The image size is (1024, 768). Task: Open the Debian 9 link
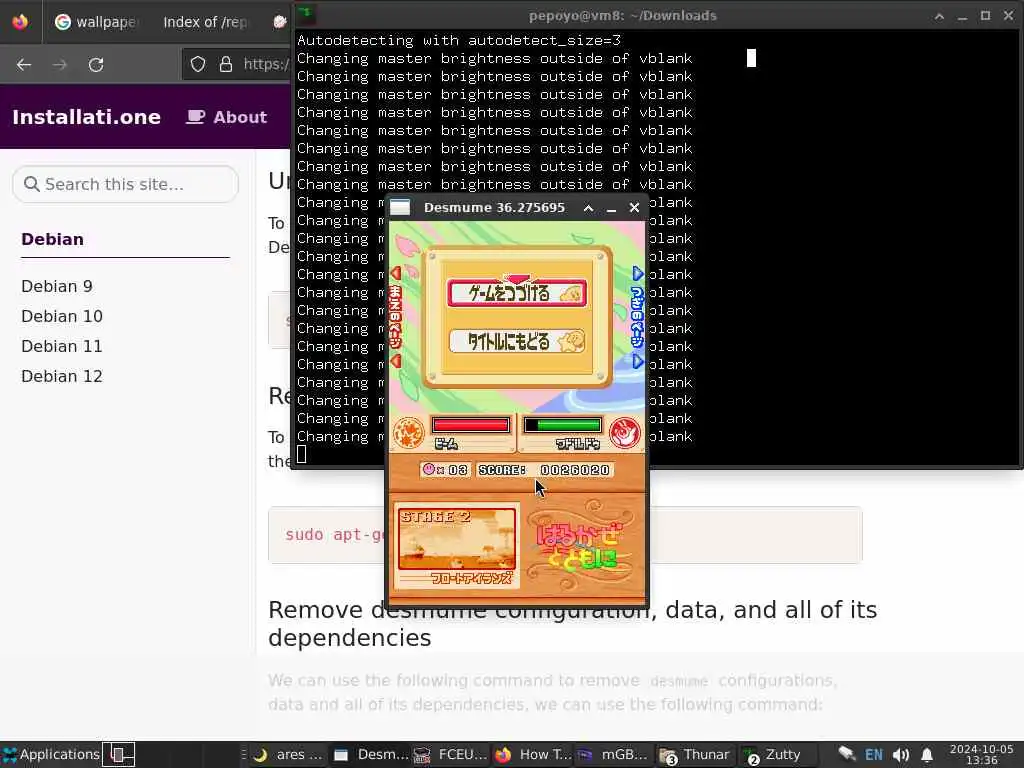point(57,286)
